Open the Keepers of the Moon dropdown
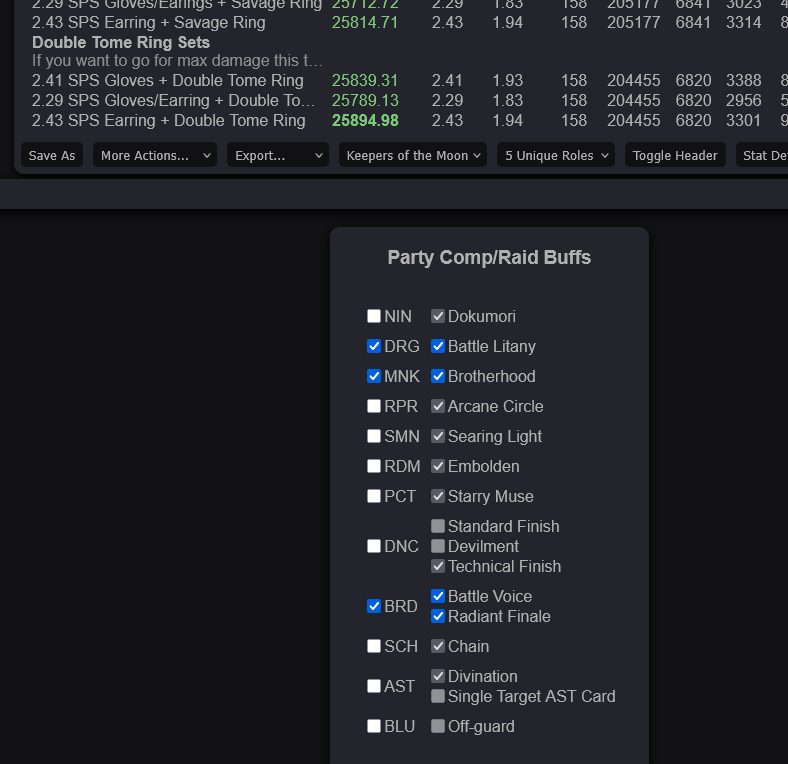The height and width of the screenshot is (764, 788). click(413, 155)
